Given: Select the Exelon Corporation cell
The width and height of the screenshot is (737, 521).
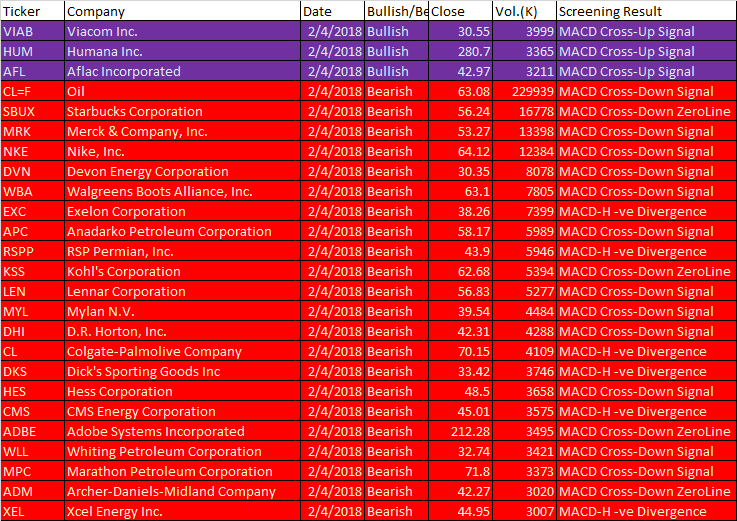Looking at the screenshot, I should coord(182,212).
